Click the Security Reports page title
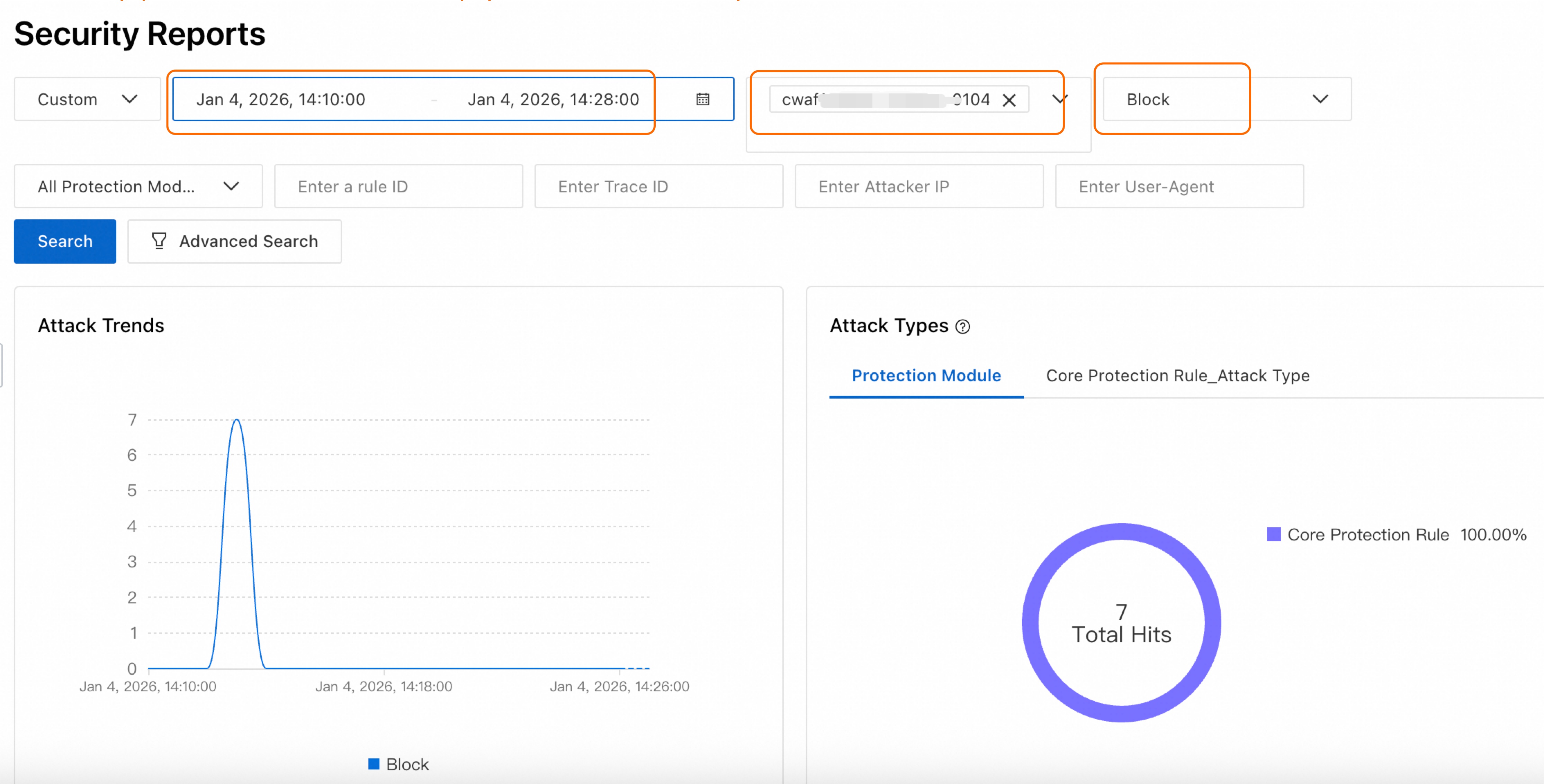Viewport: 1544px width, 784px height. (x=140, y=34)
